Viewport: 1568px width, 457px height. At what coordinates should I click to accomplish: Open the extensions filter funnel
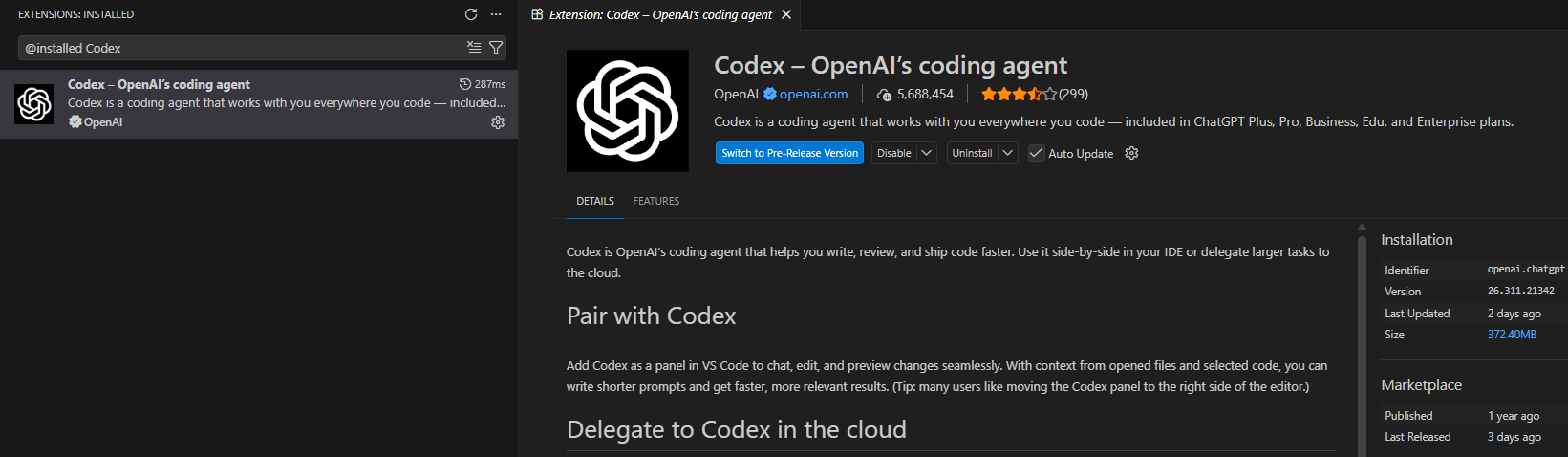(x=496, y=47)
